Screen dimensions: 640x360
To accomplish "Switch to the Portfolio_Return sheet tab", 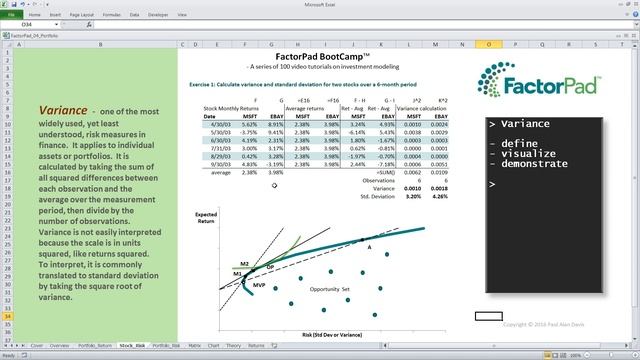I will pyautogui.click(x=95, y=345).
